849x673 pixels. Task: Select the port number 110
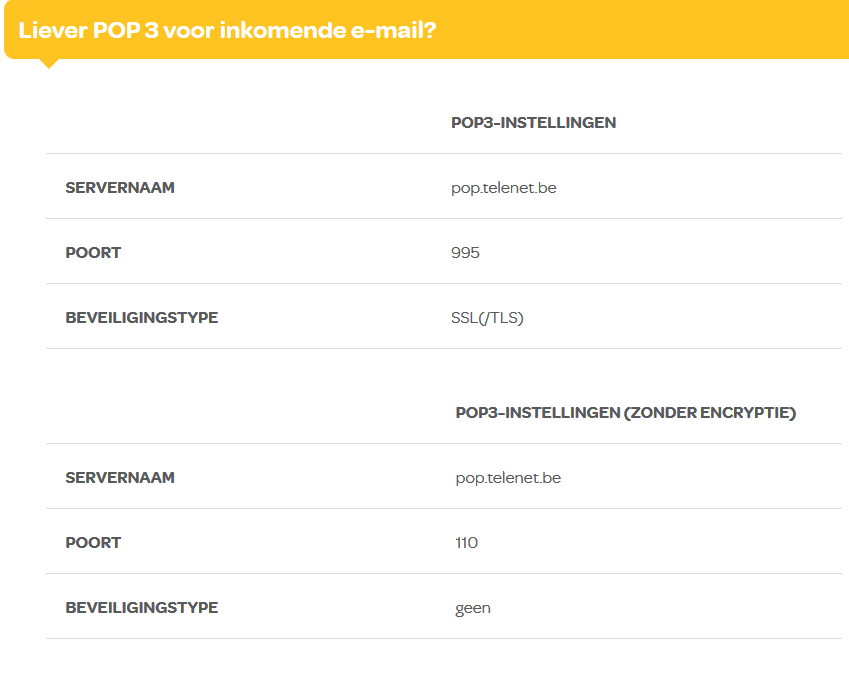click(466, 543)
